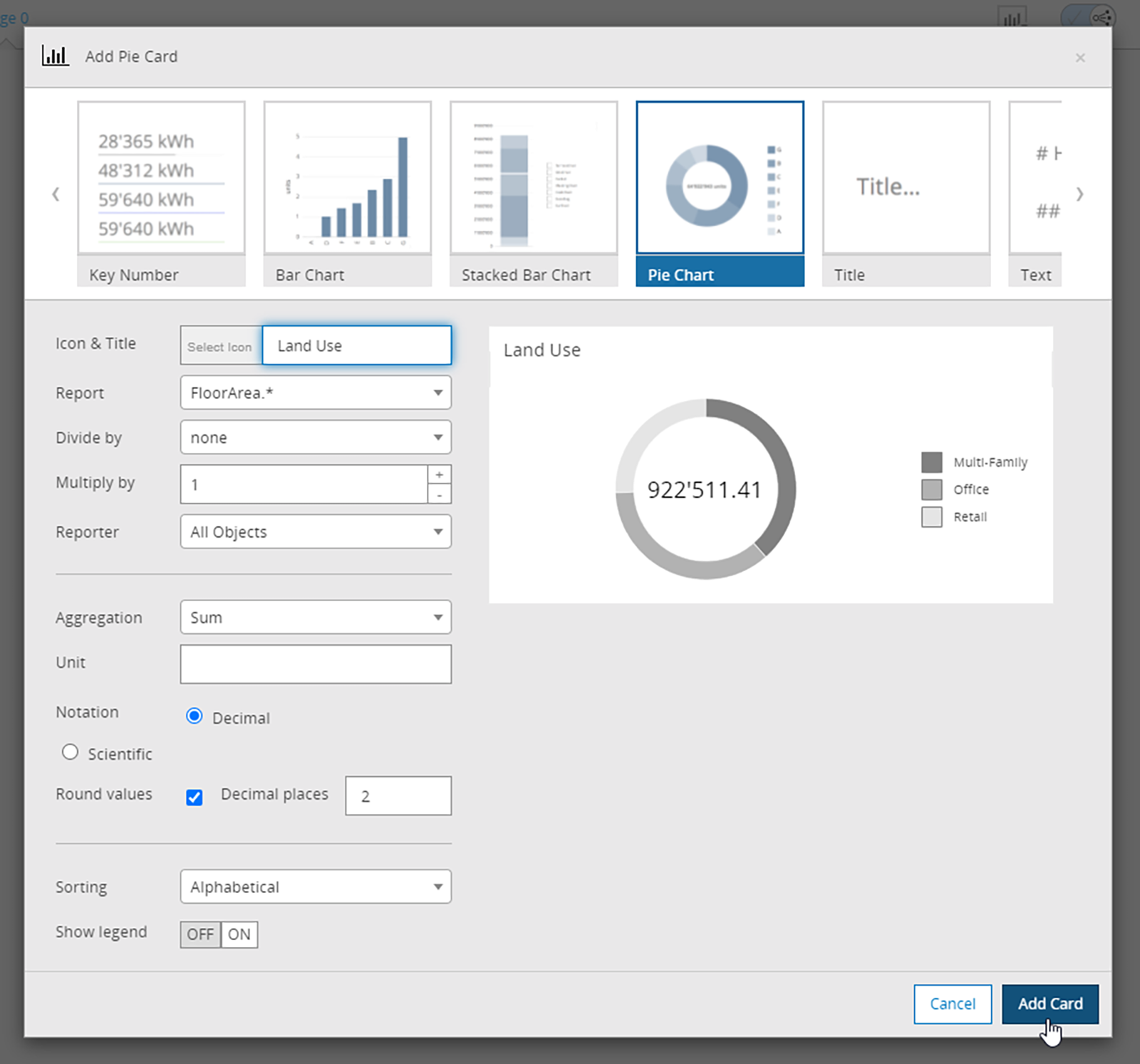Click the chart icon in the top toolbar
The image size is (1140, 1064).
[x=1012, y=16]
